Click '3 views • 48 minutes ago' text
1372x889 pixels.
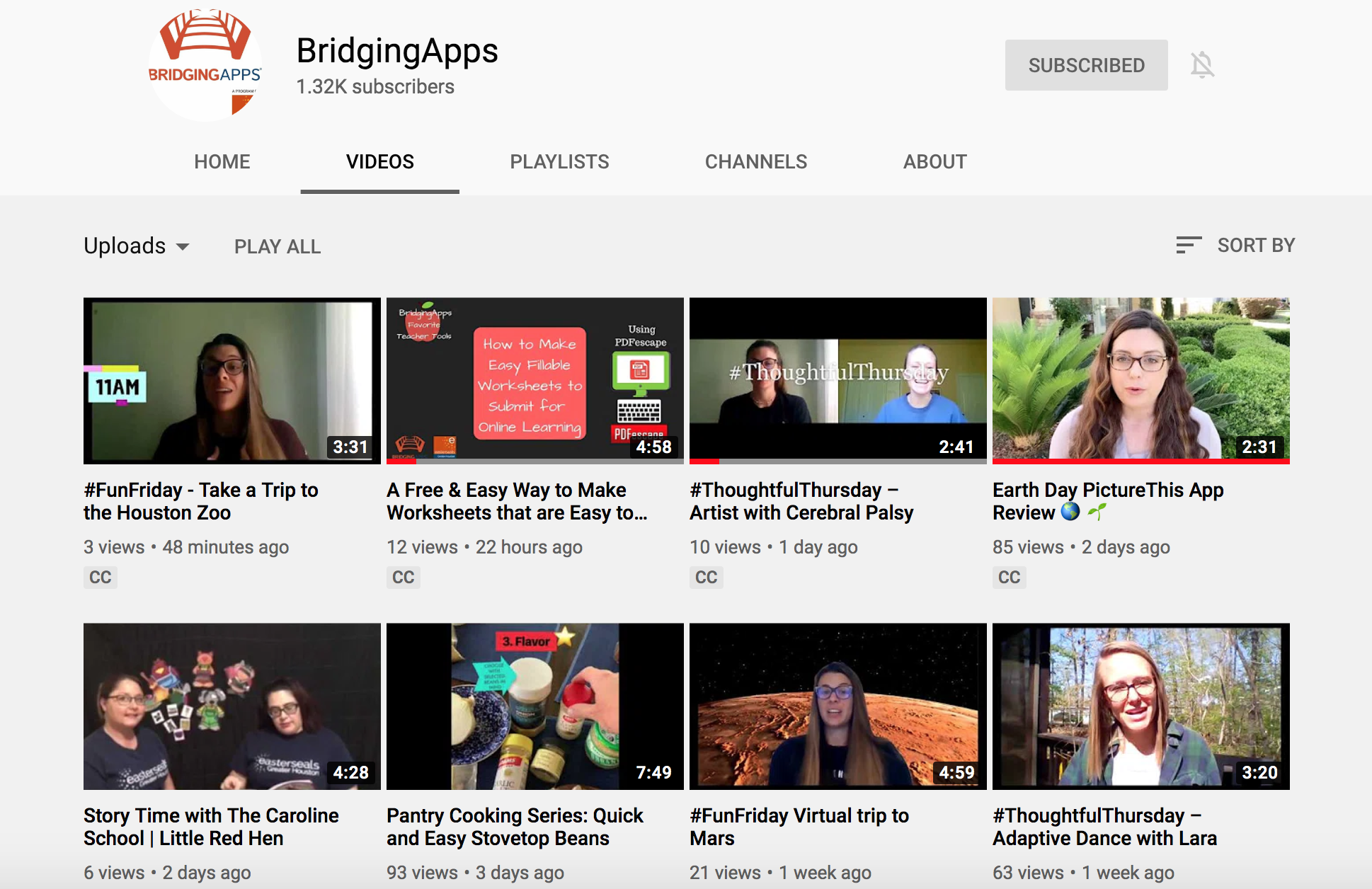[186, 547]
